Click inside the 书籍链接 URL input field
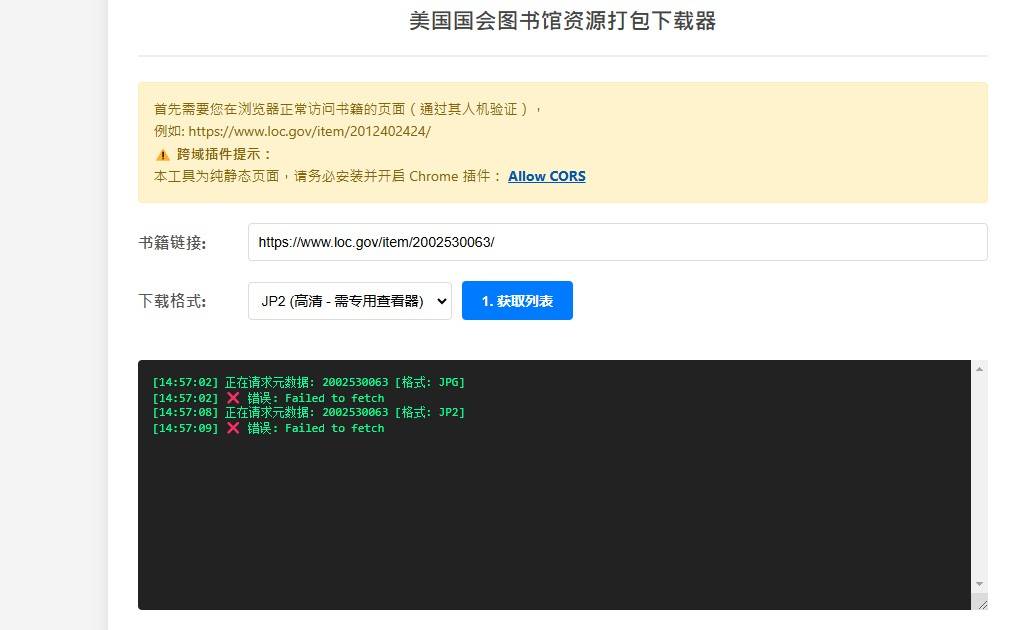Viewport: 1011px width, 630px height. click(x=617, y=242)
